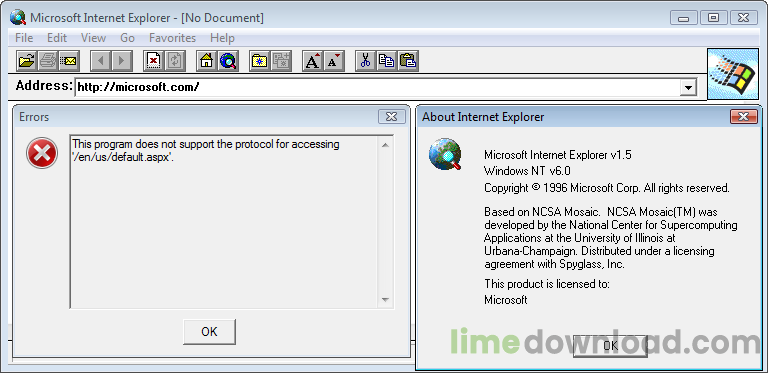
Task: Open the Edit menu
Action: [57, 38]
